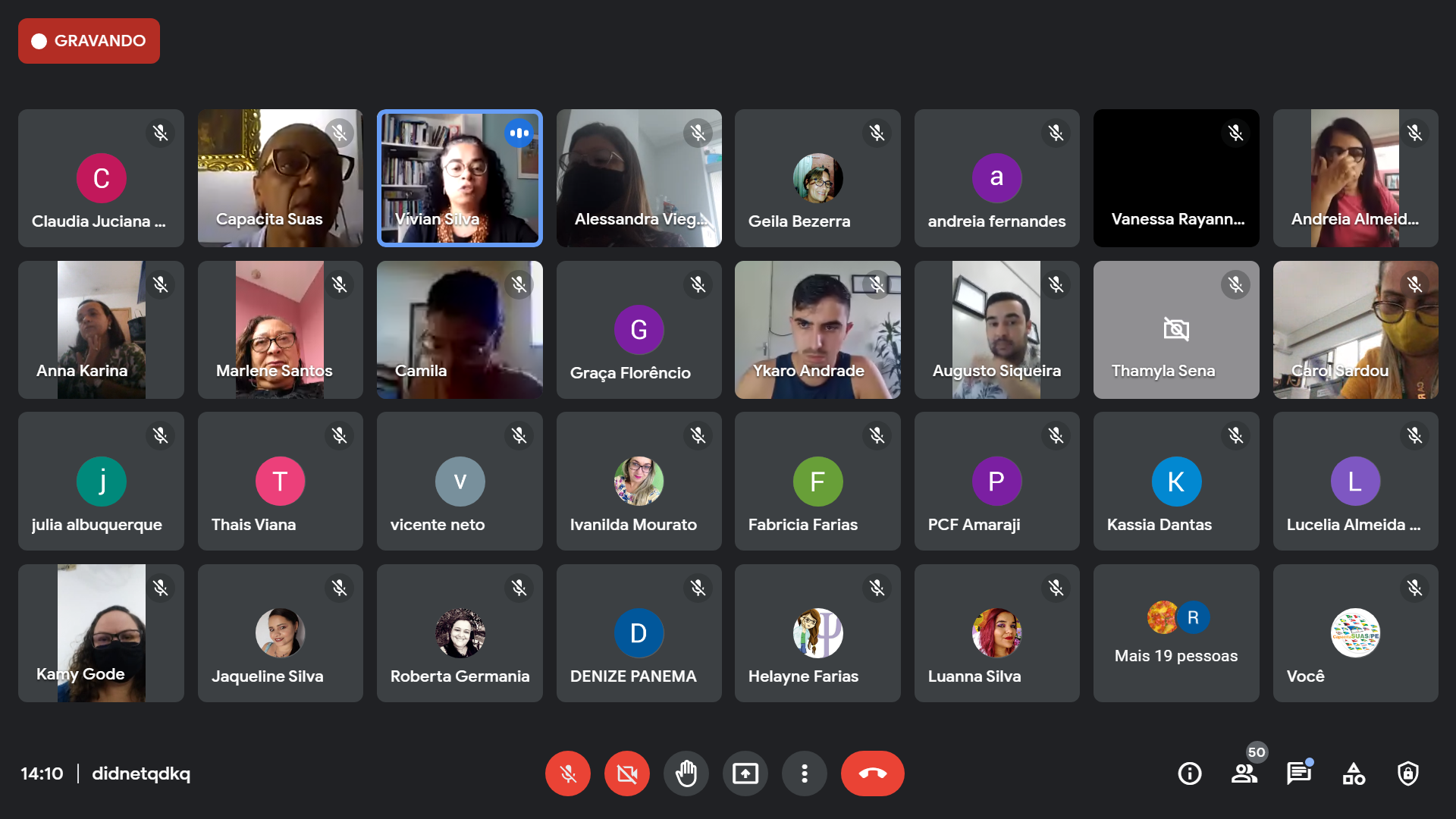Image resolution: width=1456 pixels, height=819 pixels.
Task: Select Vivian Silva's speaking video tile
Action: click(x=460, y=178)
